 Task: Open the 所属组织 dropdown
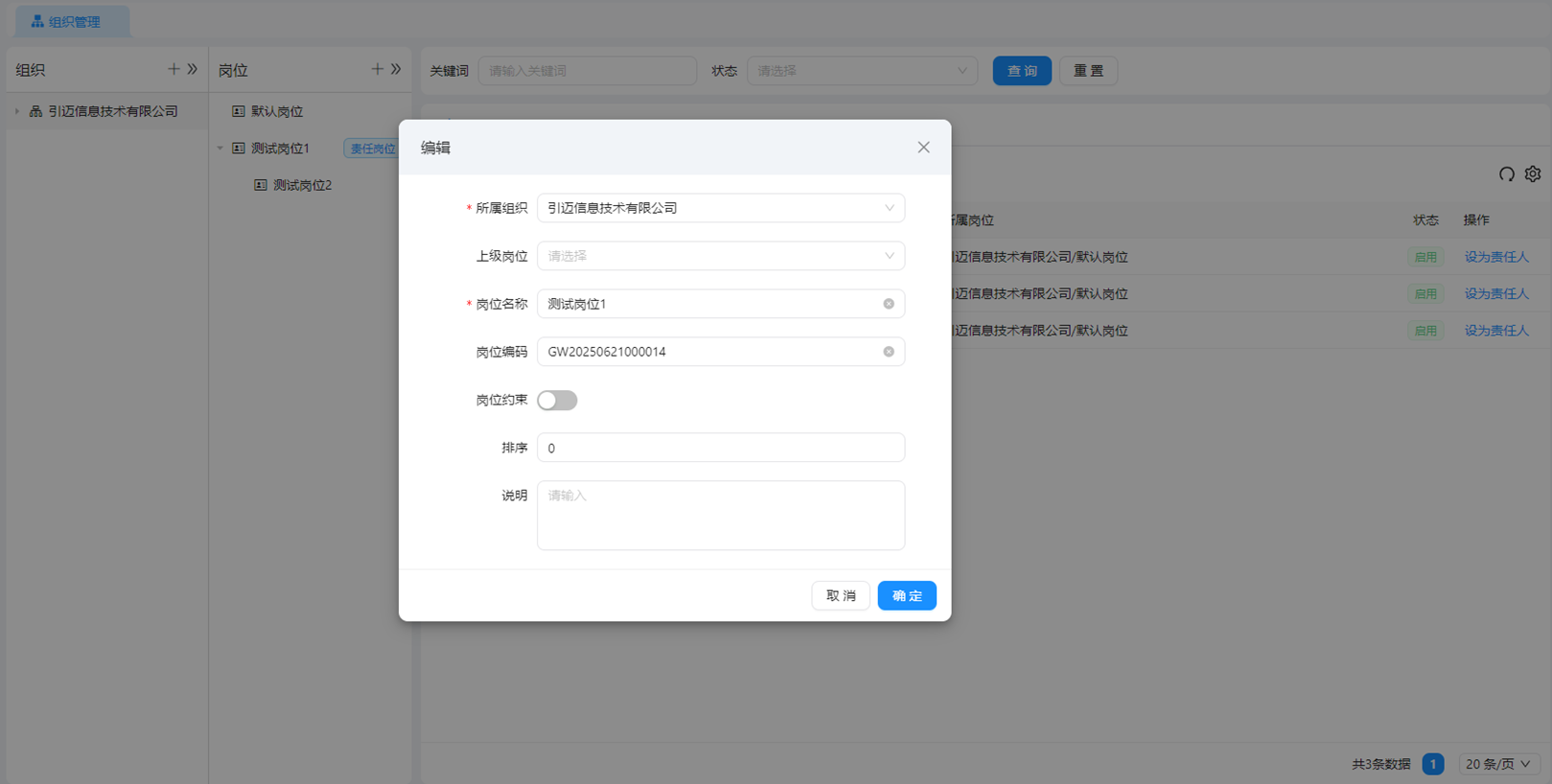720,208
